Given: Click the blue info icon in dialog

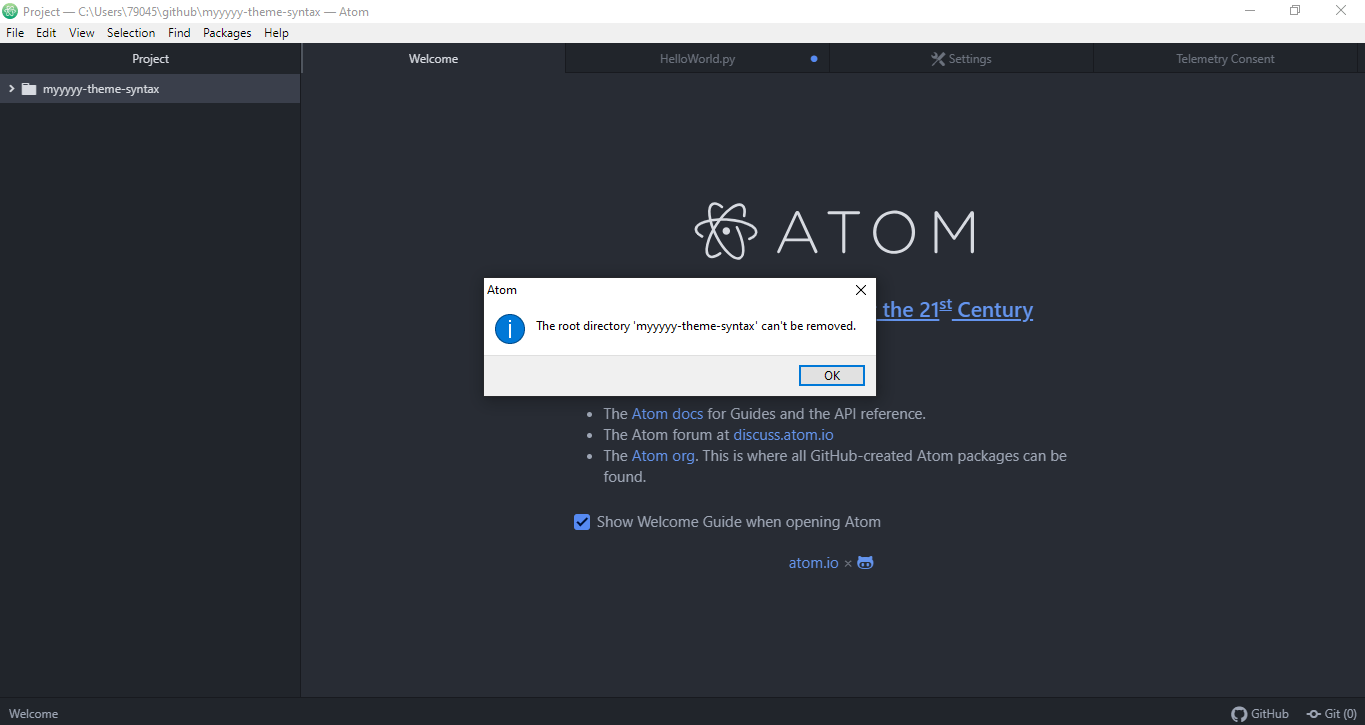Looking at the screenshot, I should pos(510,328).
